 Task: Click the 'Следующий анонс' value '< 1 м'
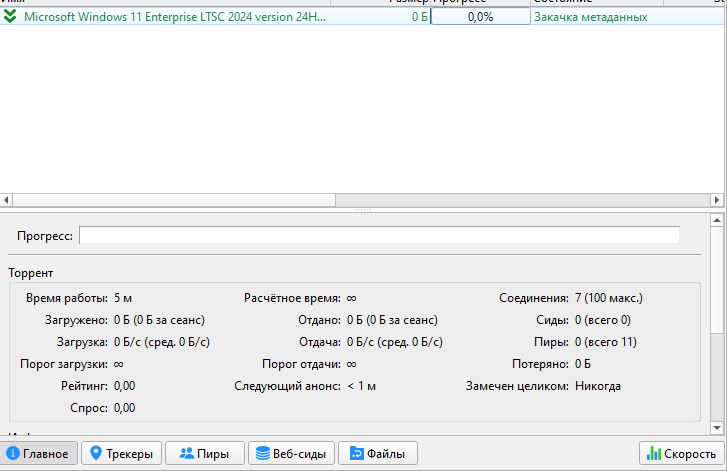coord(362,386)
